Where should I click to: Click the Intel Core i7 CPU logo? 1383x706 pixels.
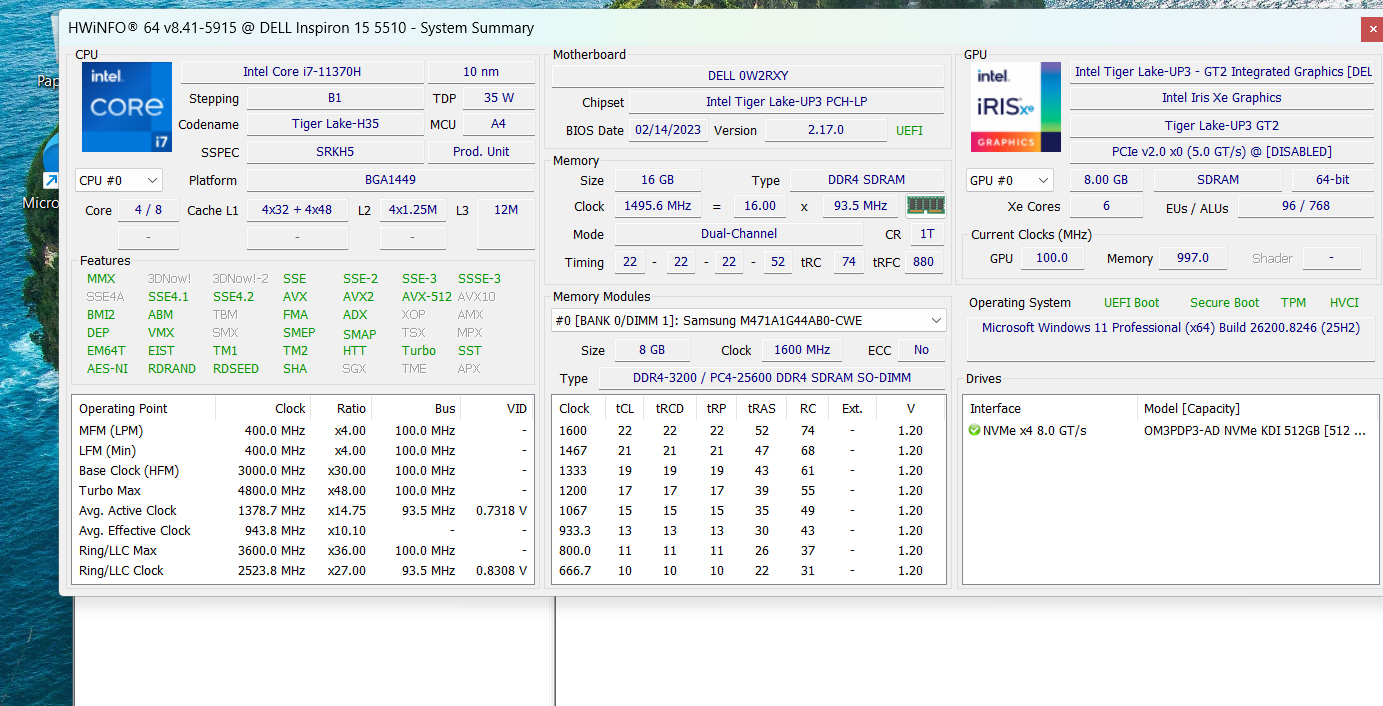127,107
